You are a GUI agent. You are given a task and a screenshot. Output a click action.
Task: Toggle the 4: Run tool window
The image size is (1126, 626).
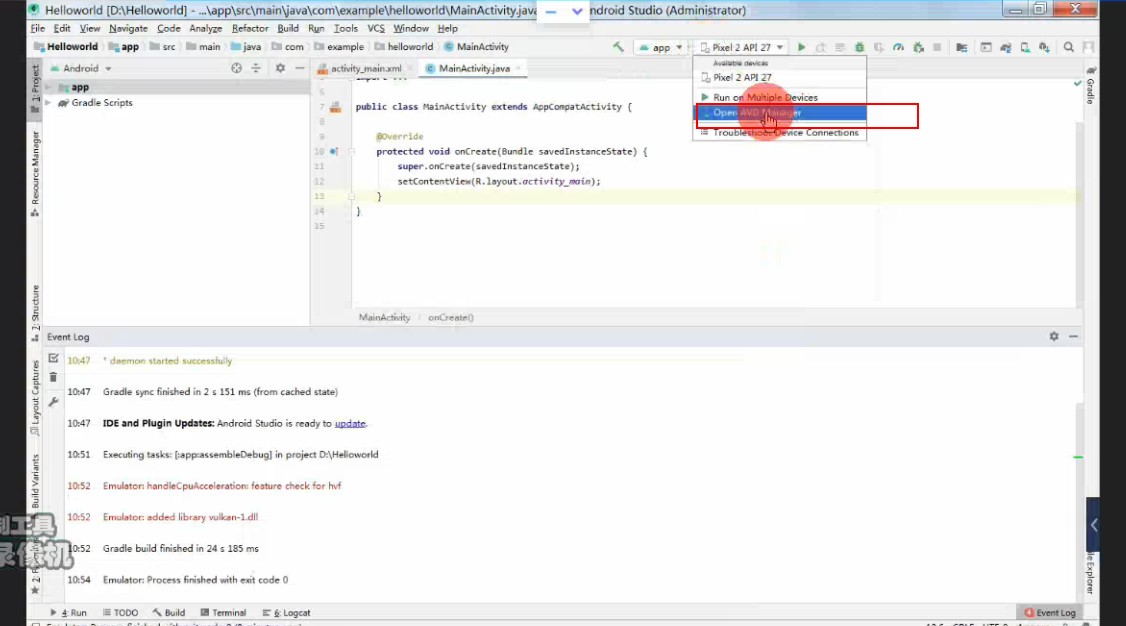(x=69, y=612)
